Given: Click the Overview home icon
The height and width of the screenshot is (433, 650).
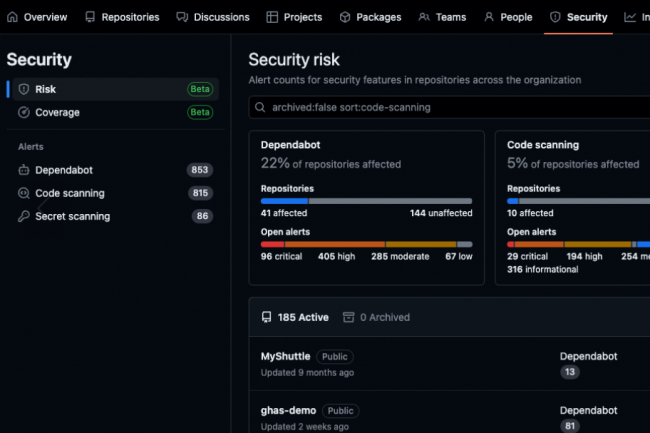Looking at the screenshot, I should [x=13, y=17].
